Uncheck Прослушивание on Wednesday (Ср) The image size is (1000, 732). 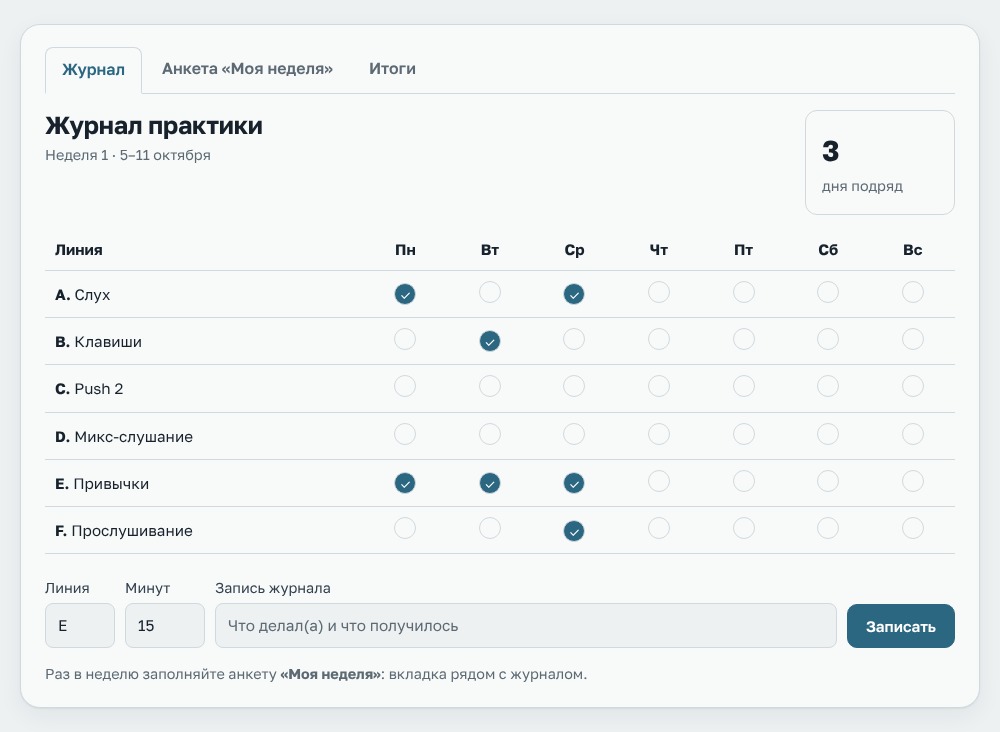click(574, 531)
